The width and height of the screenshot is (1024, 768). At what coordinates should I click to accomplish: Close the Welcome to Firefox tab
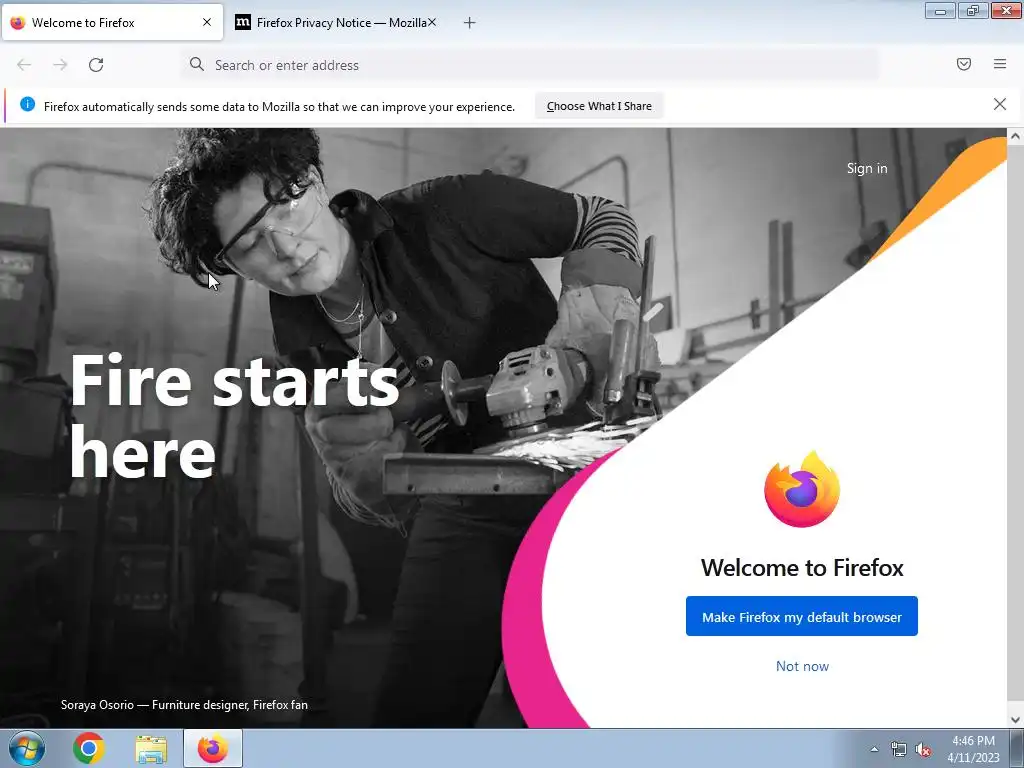point(207,22)
